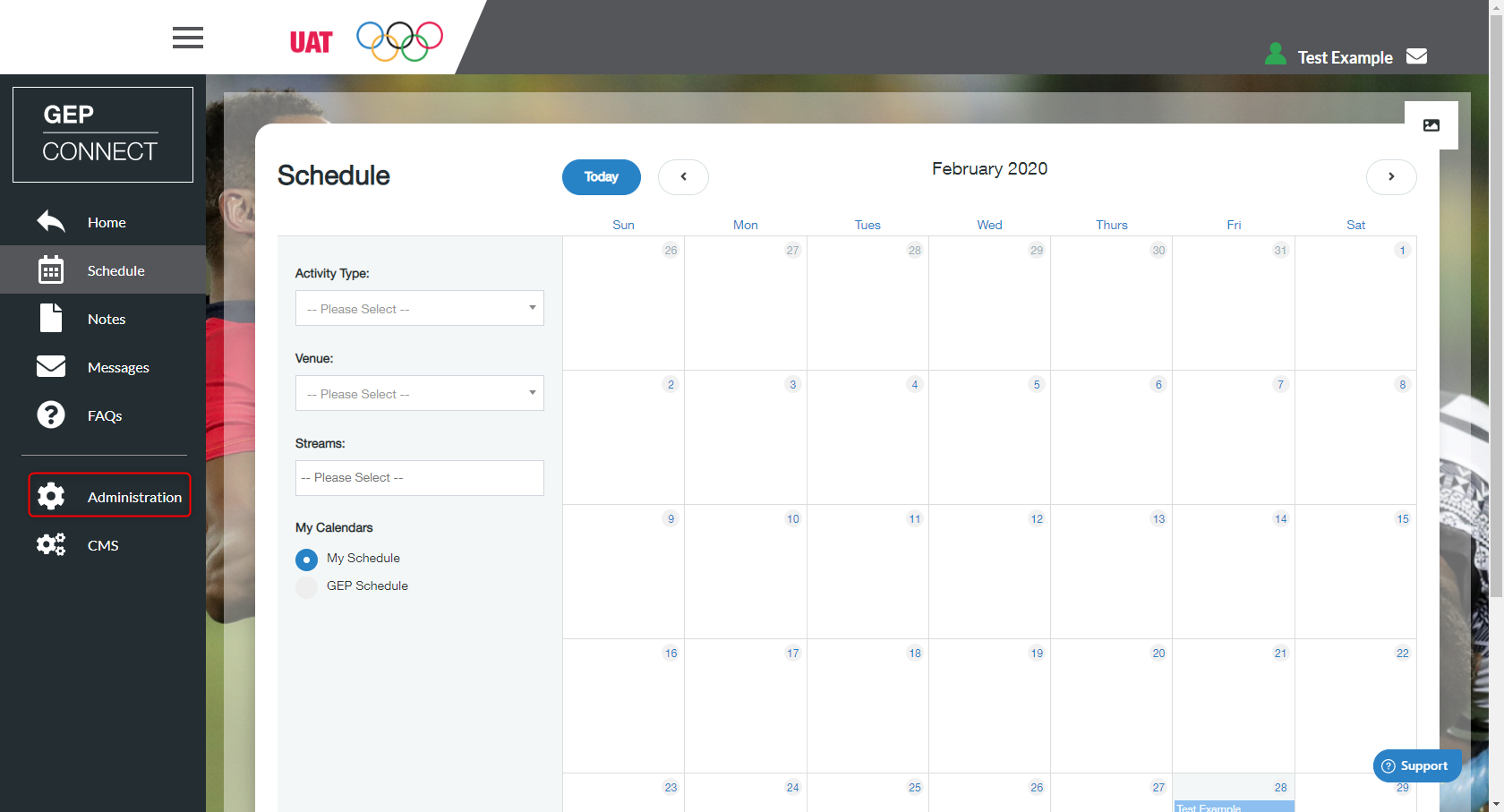Click the February 2020 month title
The width and height of the screenshot is (1504, 812).
coord(989,168)
